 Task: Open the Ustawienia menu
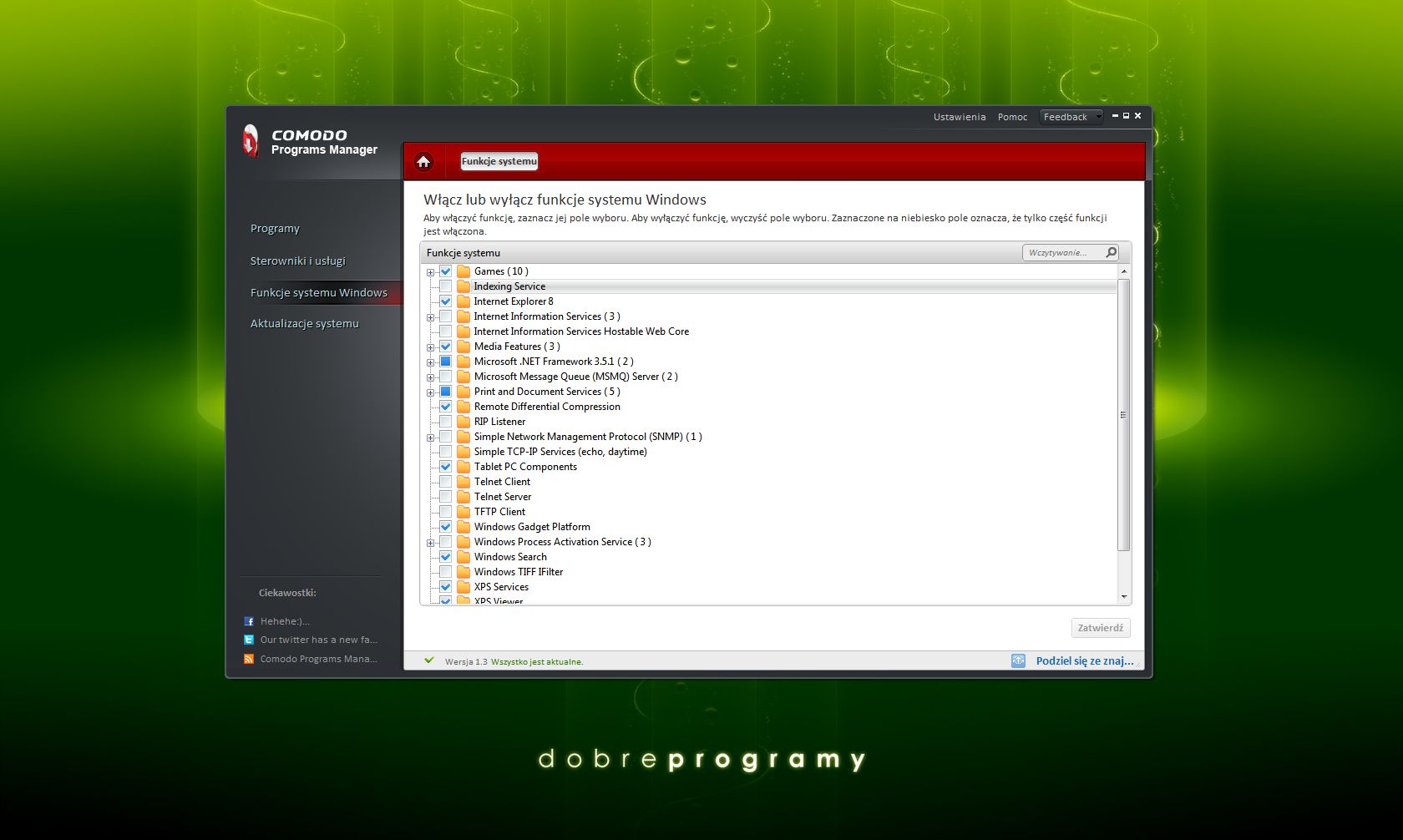pos(960,117)
